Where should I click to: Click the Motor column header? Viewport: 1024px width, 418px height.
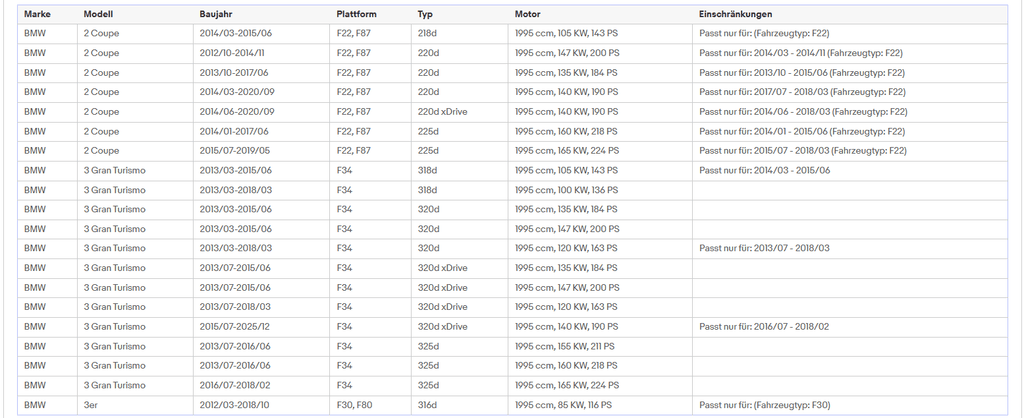tap(528, 14)
